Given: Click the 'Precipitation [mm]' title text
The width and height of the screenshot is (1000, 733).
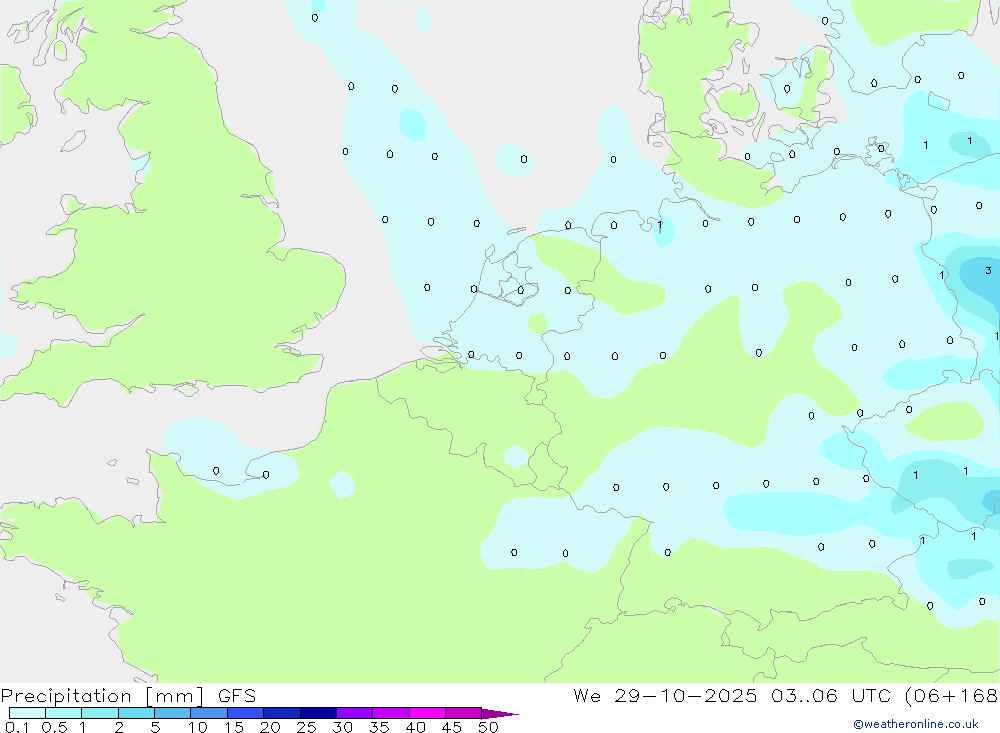Looking at the screenshot, I should (x=102, y=696).
